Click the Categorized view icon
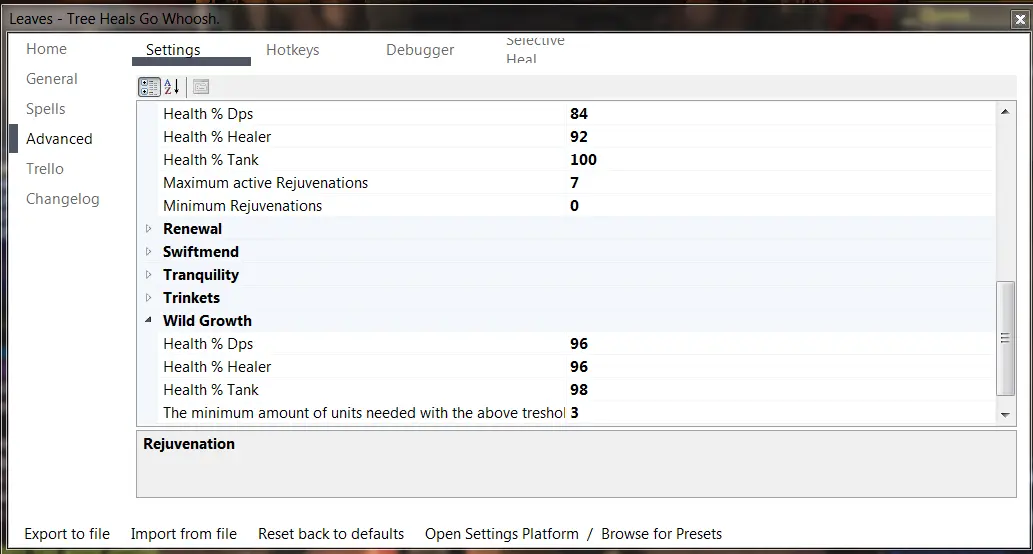Image resolution: width=1033 pixels, height=554 pixels. pyautogui.click(x=149, y=87)
